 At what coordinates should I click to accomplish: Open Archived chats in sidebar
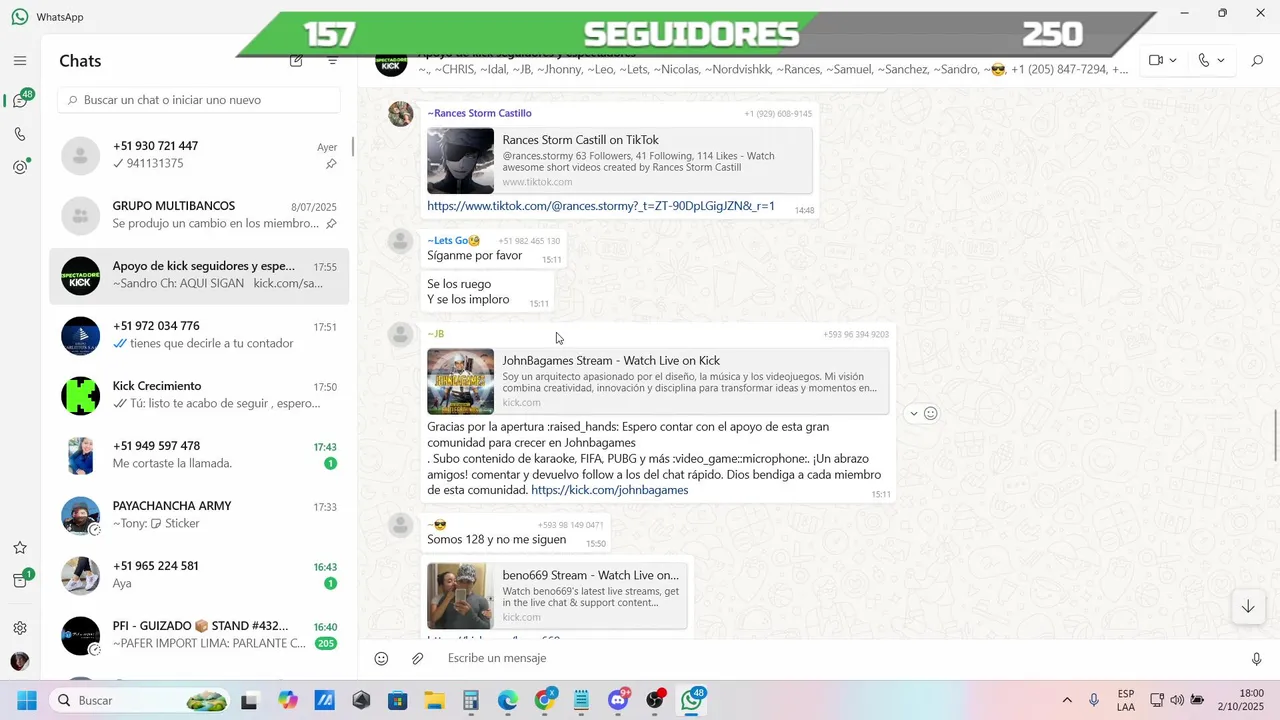tap(20, 581)
